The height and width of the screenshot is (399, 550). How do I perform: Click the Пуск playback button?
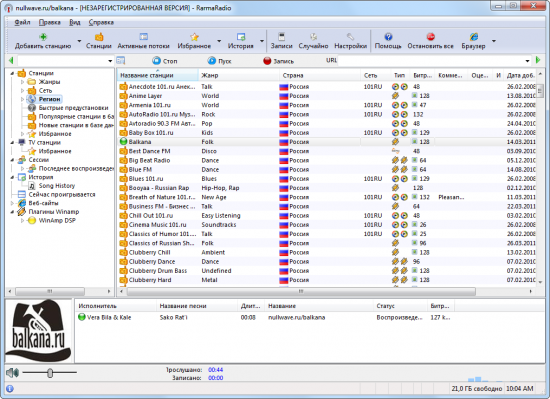coord(219,61)
